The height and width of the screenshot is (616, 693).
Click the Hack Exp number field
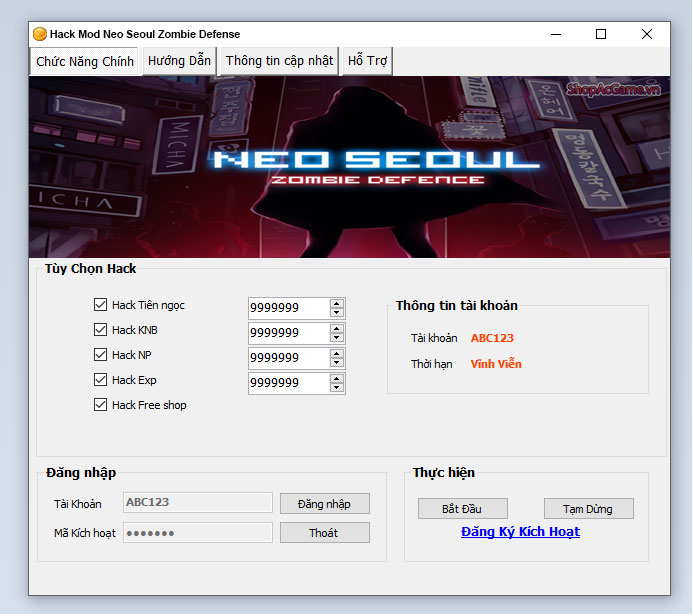coord(289,383)
